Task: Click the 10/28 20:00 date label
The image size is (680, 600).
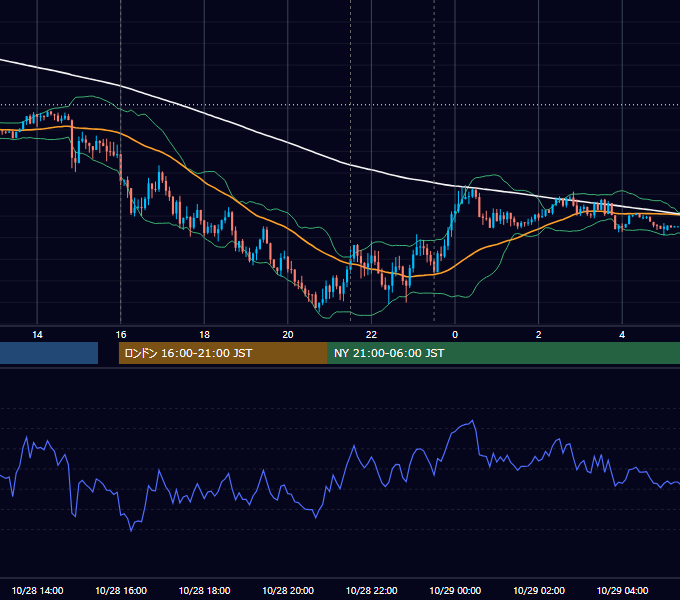Action: pyautogui.click(x=288, y=590)
